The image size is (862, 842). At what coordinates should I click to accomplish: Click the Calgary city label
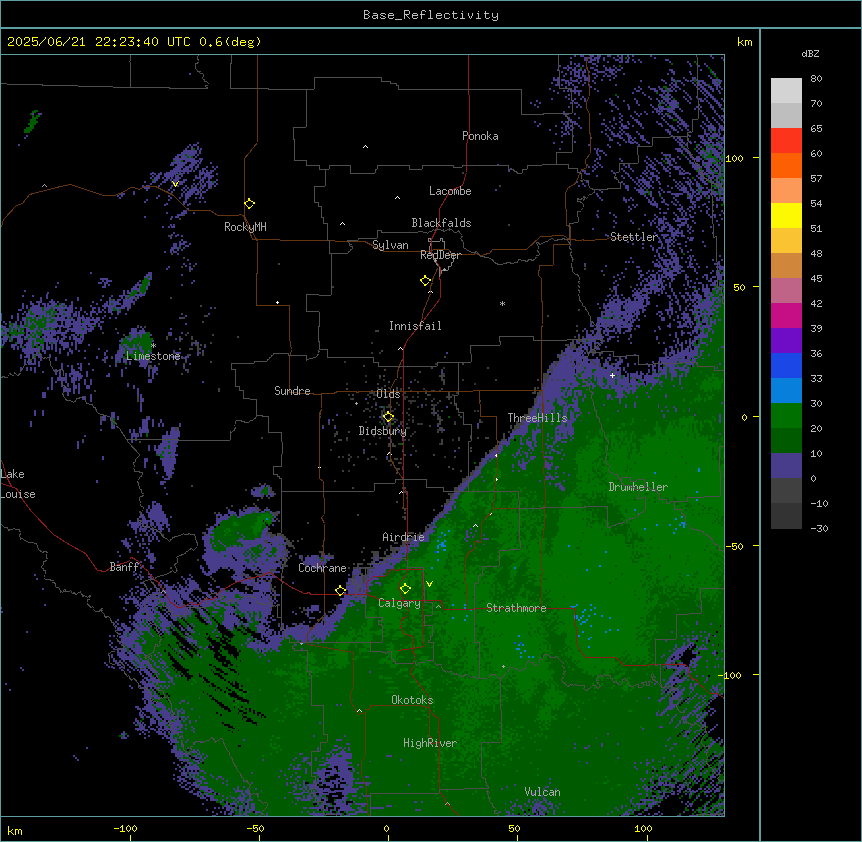click(x=399, y=603)
